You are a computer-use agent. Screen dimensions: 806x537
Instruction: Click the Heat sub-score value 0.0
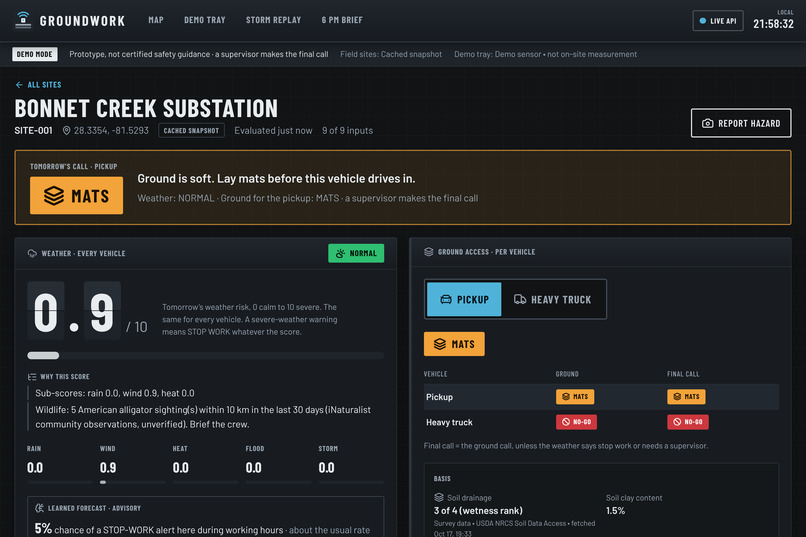[x=180, y=468]
